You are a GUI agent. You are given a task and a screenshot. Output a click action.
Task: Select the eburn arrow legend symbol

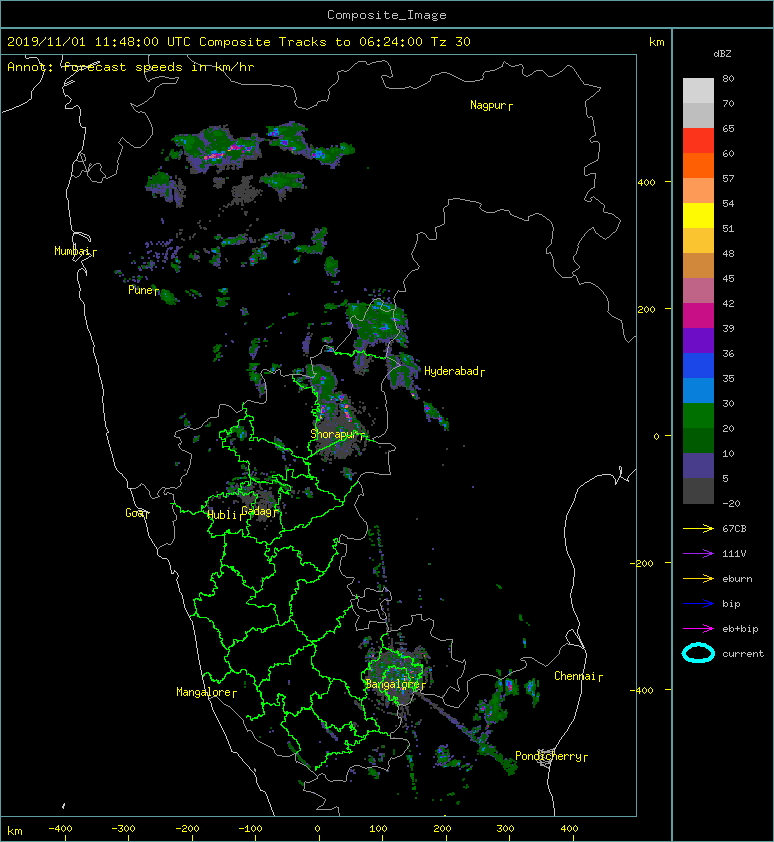click(698, 579)
